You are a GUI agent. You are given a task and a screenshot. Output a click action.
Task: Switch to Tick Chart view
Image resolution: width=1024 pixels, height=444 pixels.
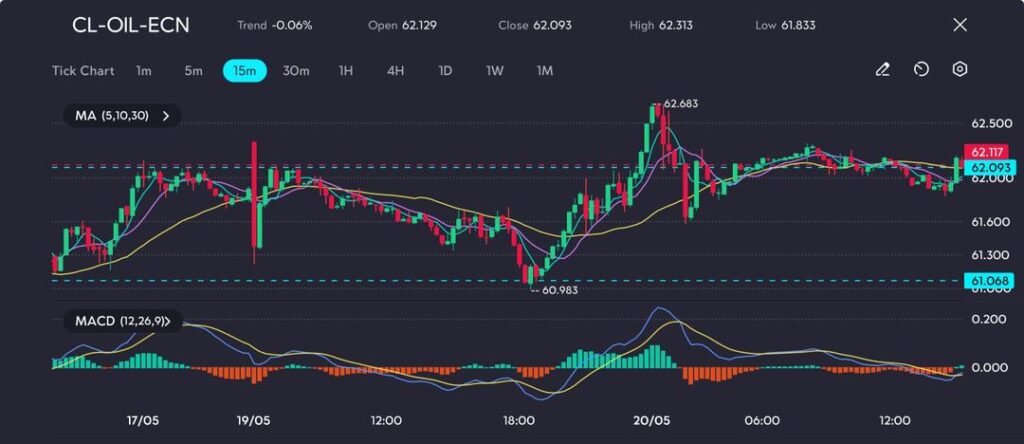coord(83,71)
